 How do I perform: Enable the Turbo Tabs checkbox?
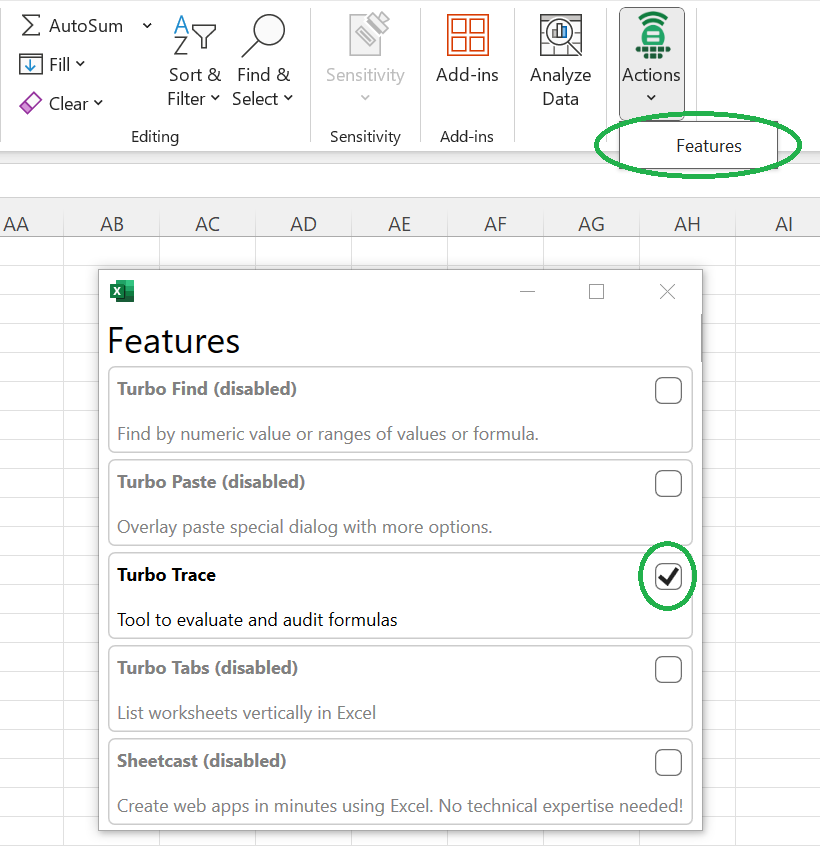[668, 670]
